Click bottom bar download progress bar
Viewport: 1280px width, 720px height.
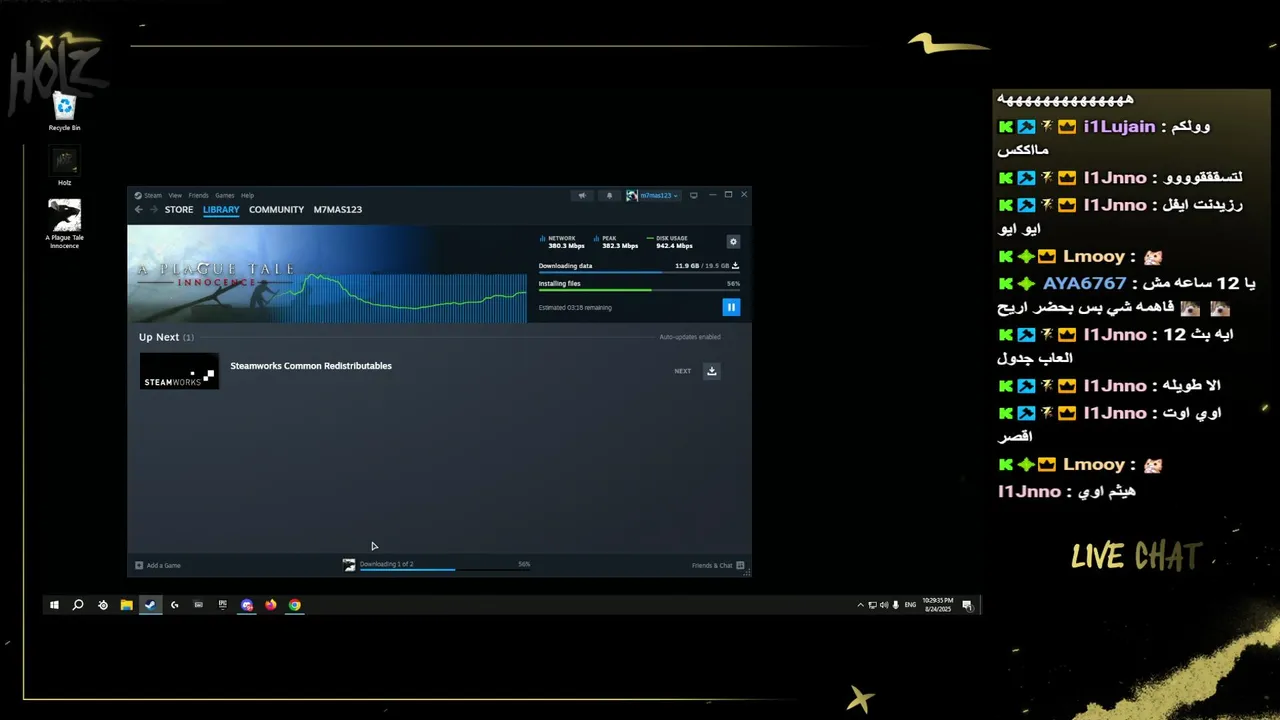(x=445, y=570)
